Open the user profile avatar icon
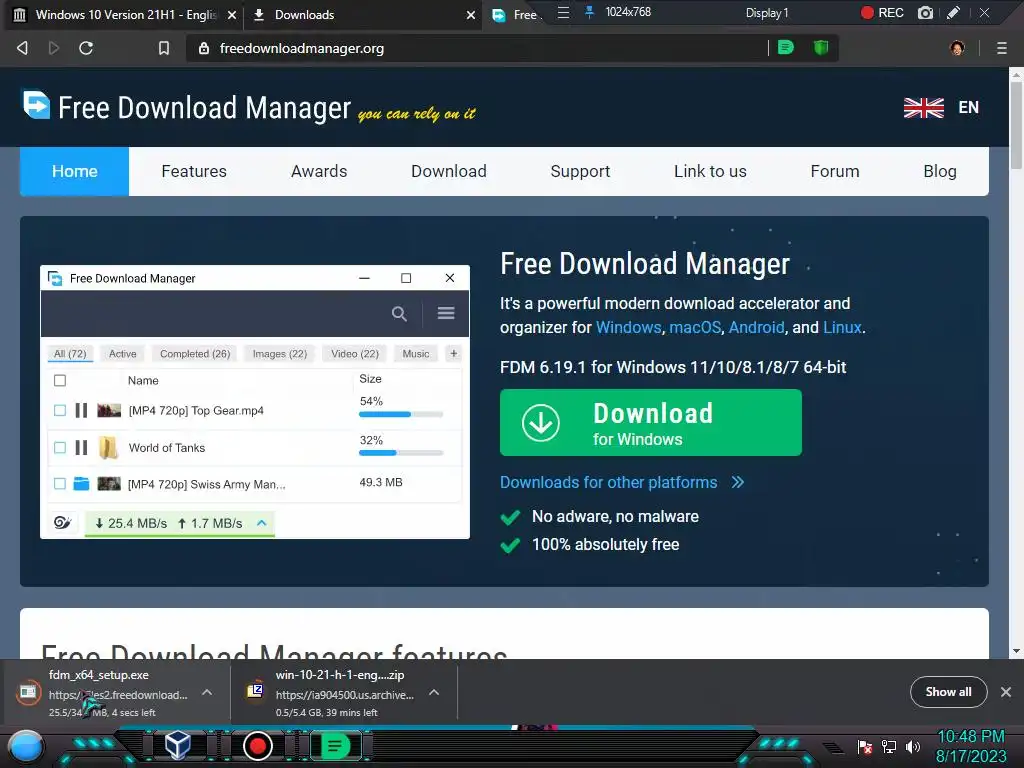The image size is (1024, 768). (957, 48)
